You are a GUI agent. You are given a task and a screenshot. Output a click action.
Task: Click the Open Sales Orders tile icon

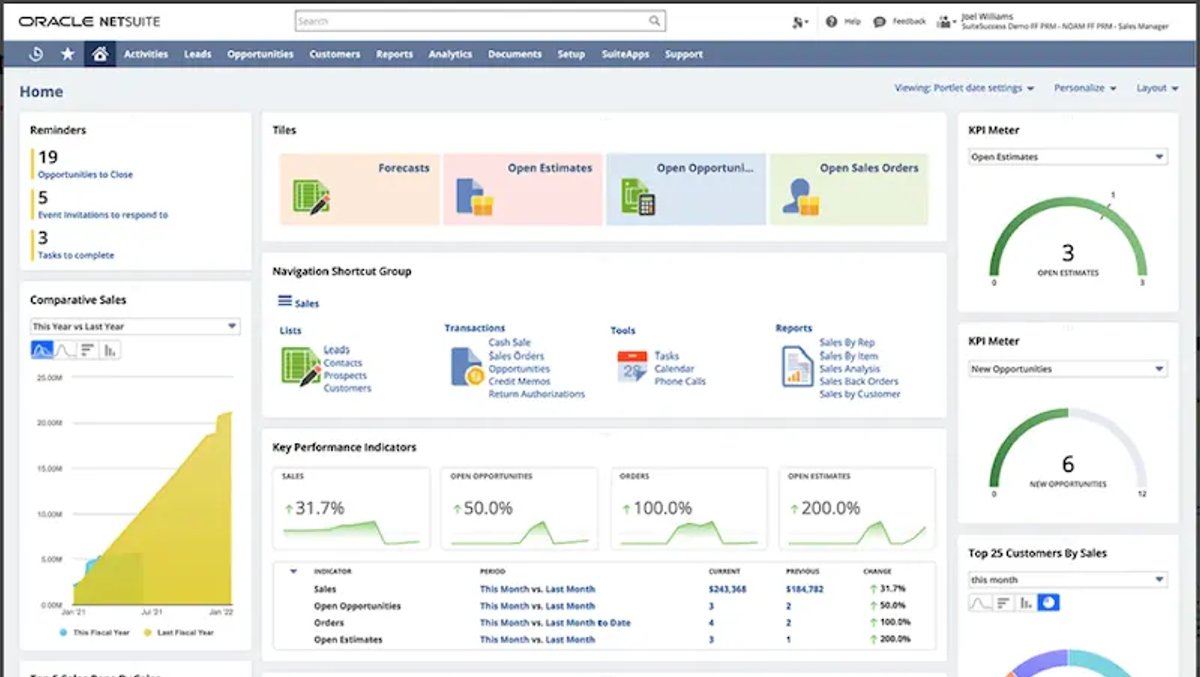[801, 196]
